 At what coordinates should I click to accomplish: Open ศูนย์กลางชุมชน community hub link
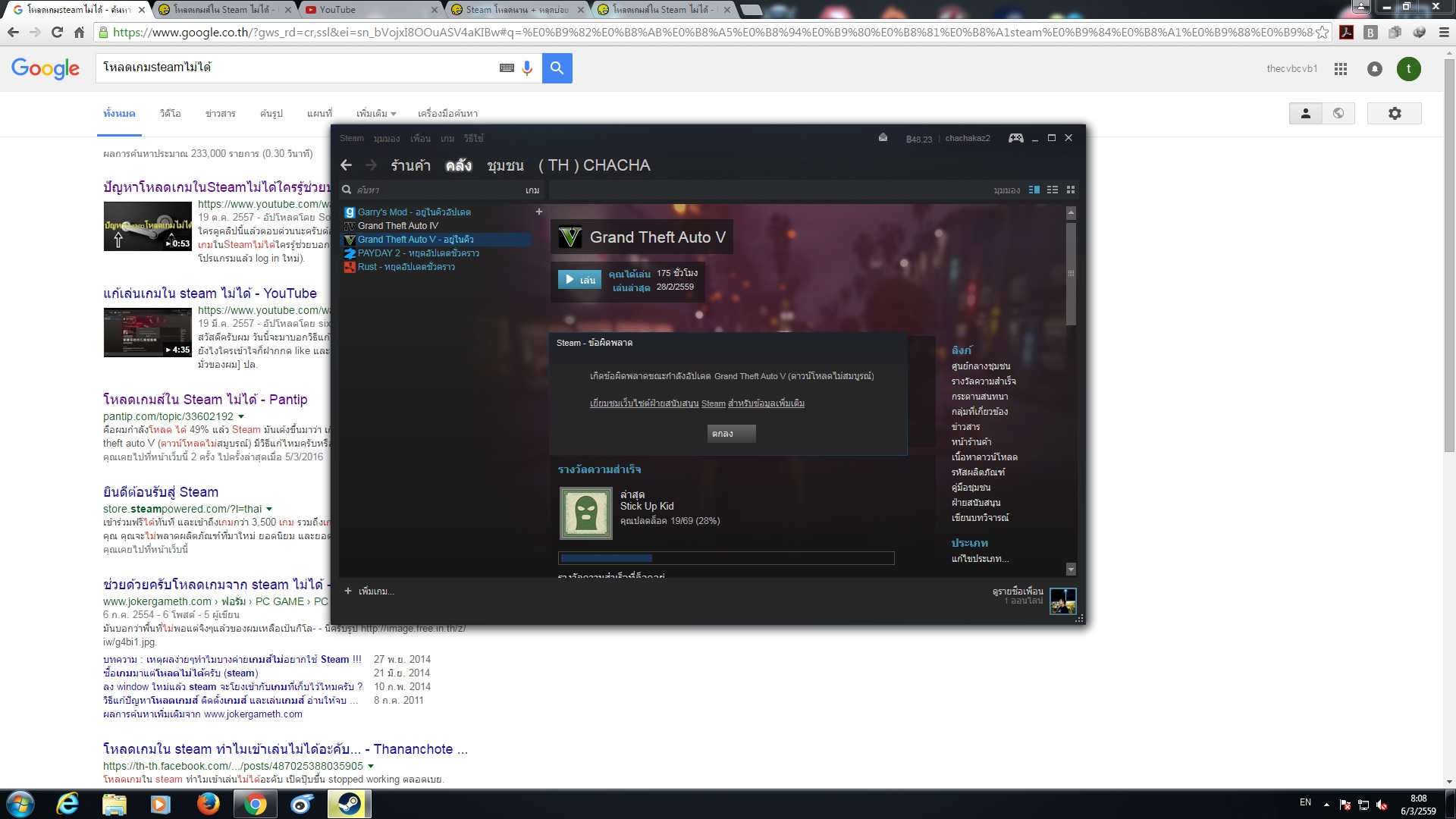981,366
